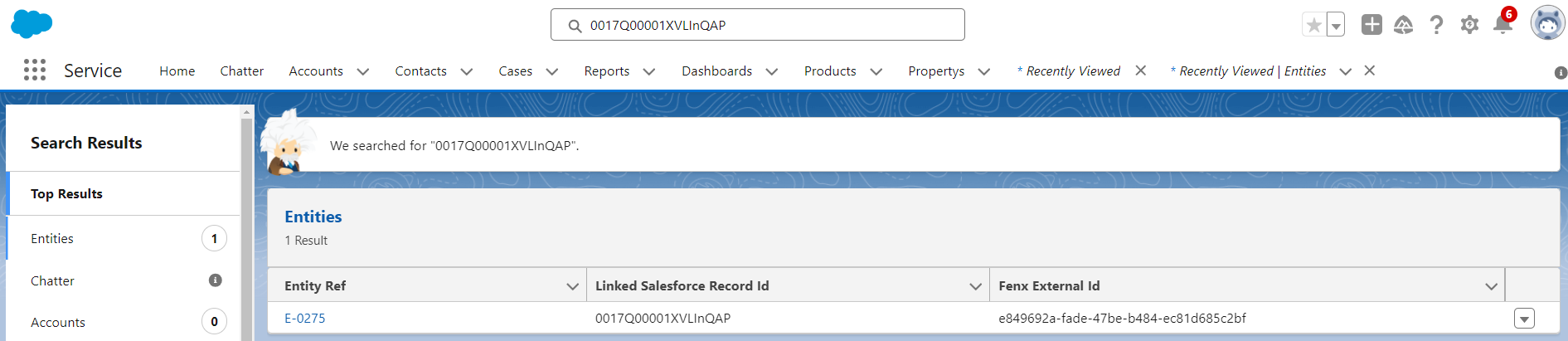This screenshot has width=1568, height=341.
Task: Open the Setup gear menu
Action: 1469,25
